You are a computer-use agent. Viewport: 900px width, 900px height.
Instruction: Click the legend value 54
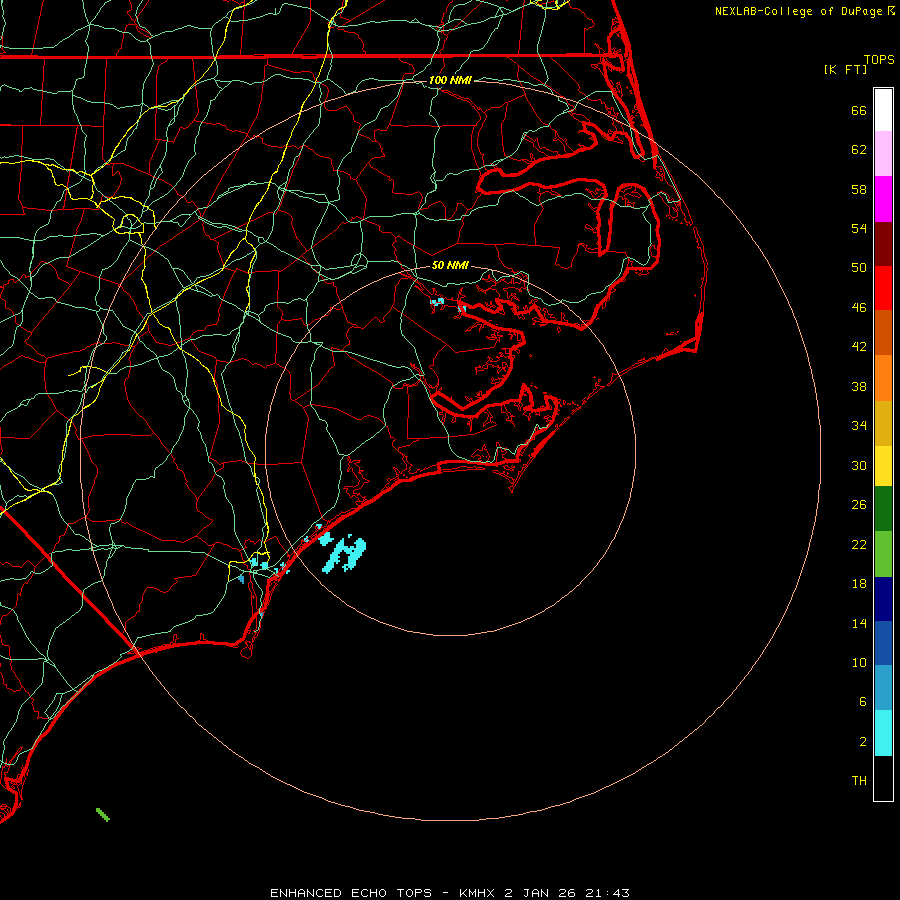click(x=859, y=228)
